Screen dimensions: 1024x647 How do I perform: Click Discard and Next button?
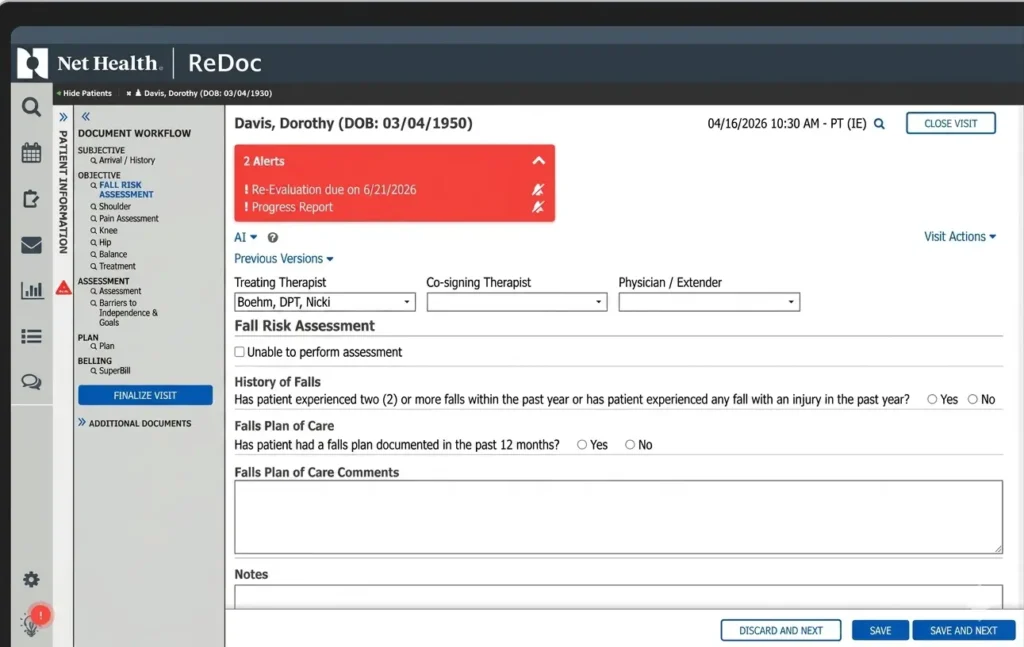tap(780, 630)
